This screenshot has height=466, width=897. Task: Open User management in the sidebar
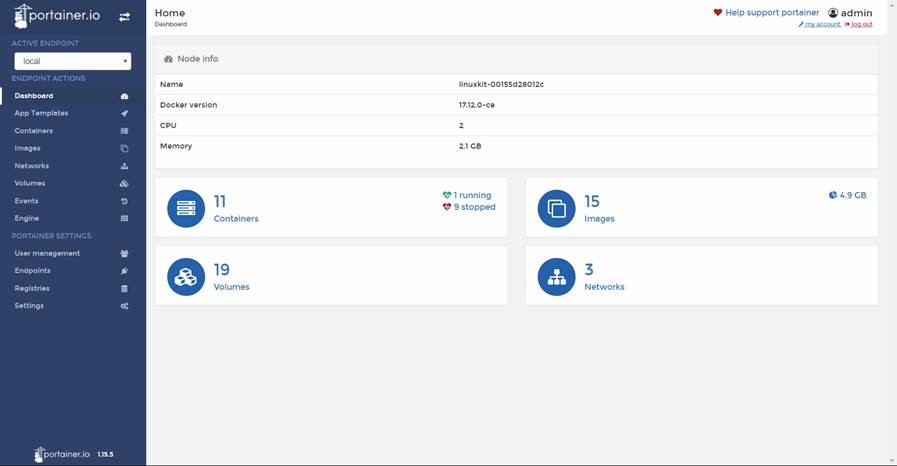(47, 253)
